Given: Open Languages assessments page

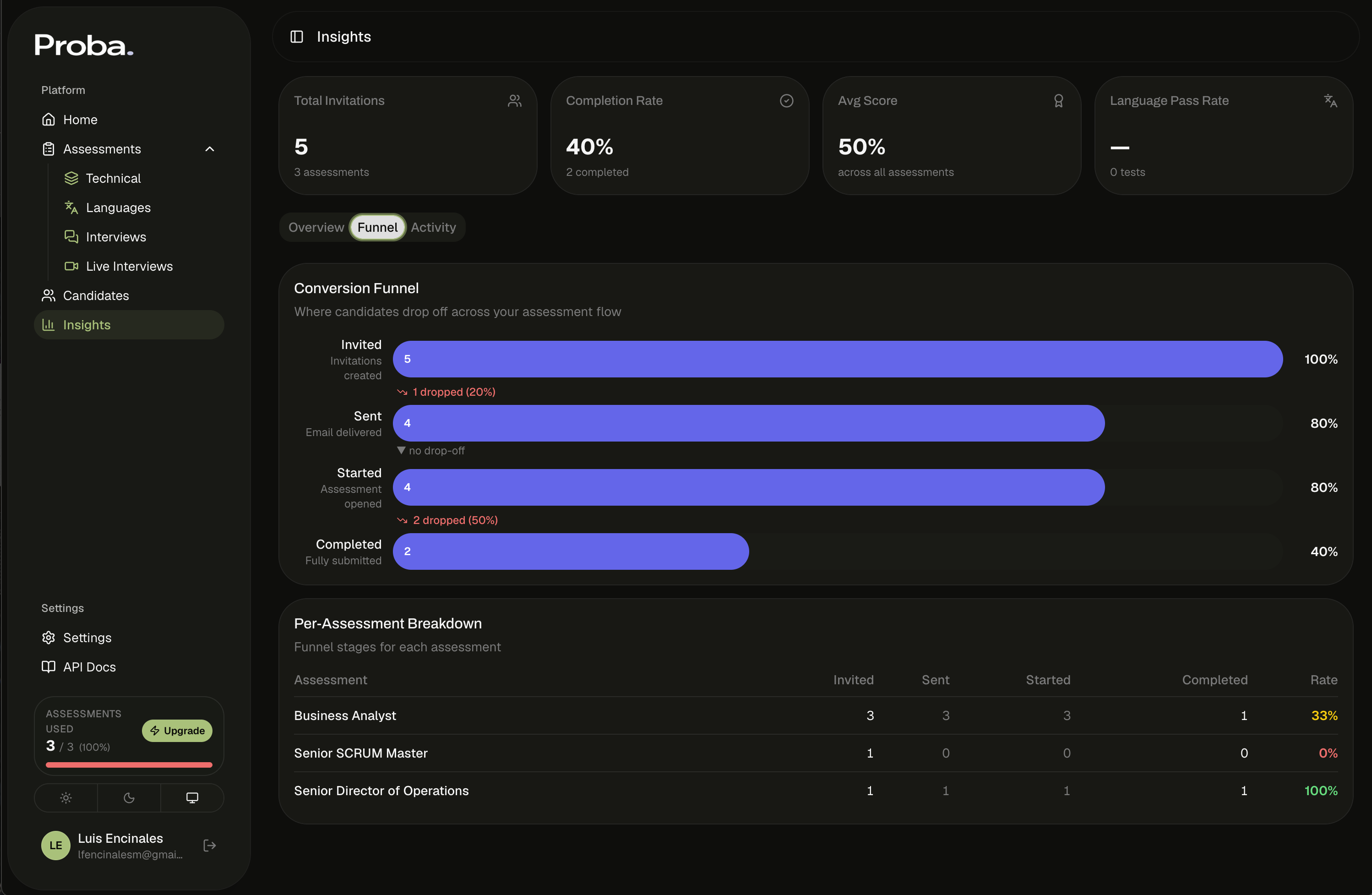Looking at the screenshot, I should (141, 207).
